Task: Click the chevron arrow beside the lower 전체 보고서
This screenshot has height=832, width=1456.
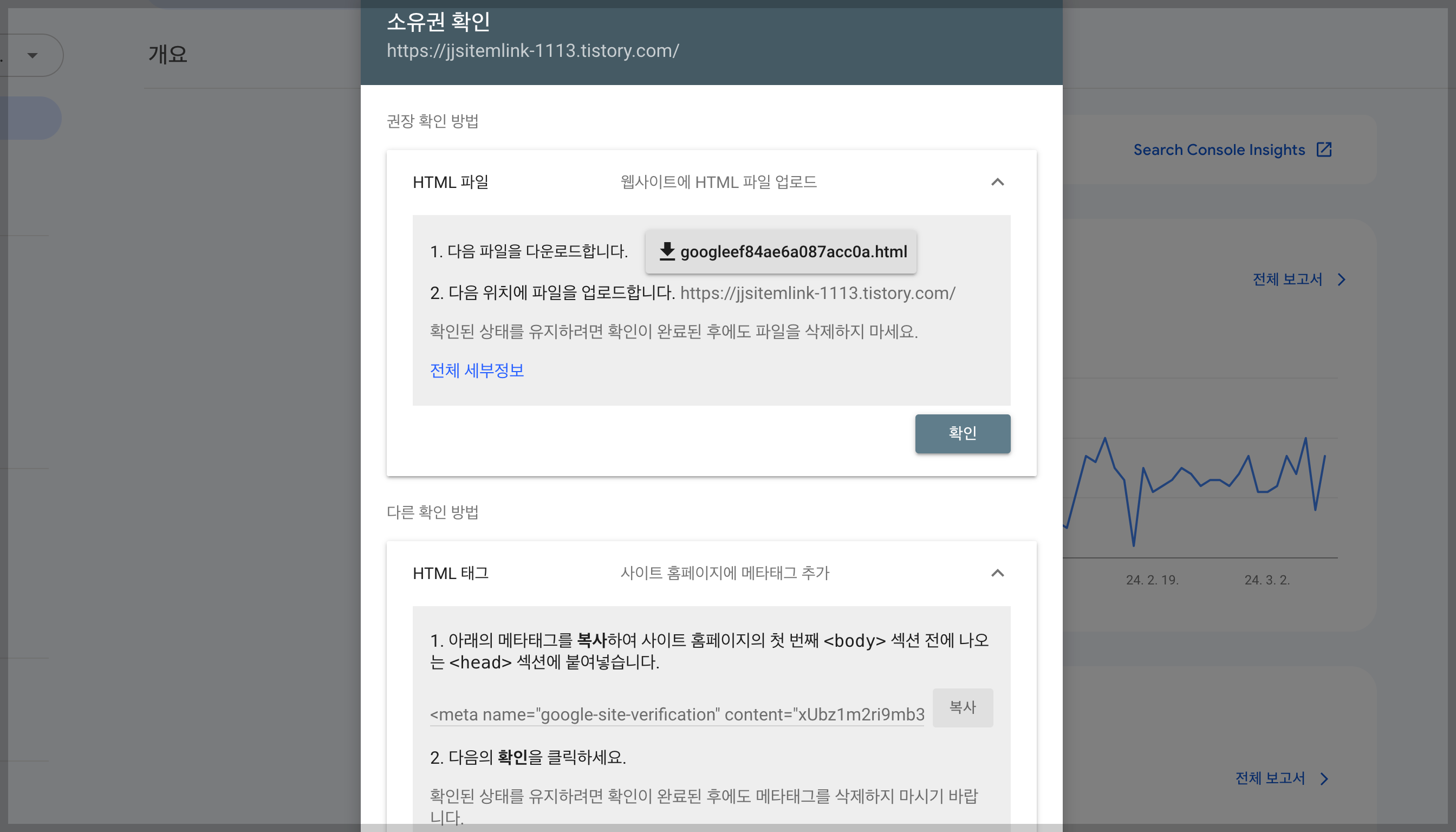Action: 1324,778
